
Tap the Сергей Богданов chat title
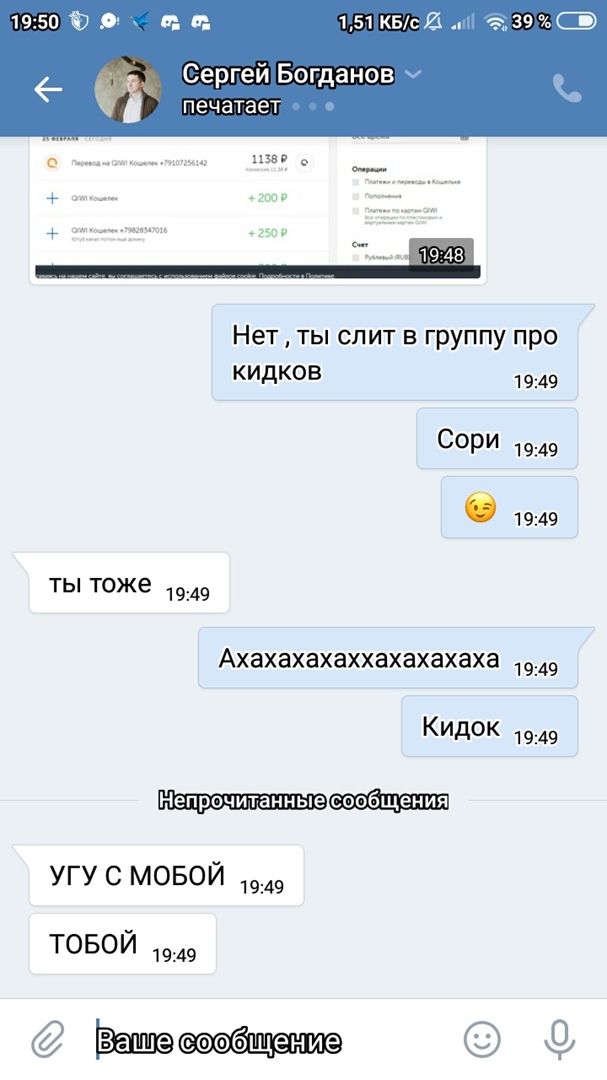click(288, 74)
